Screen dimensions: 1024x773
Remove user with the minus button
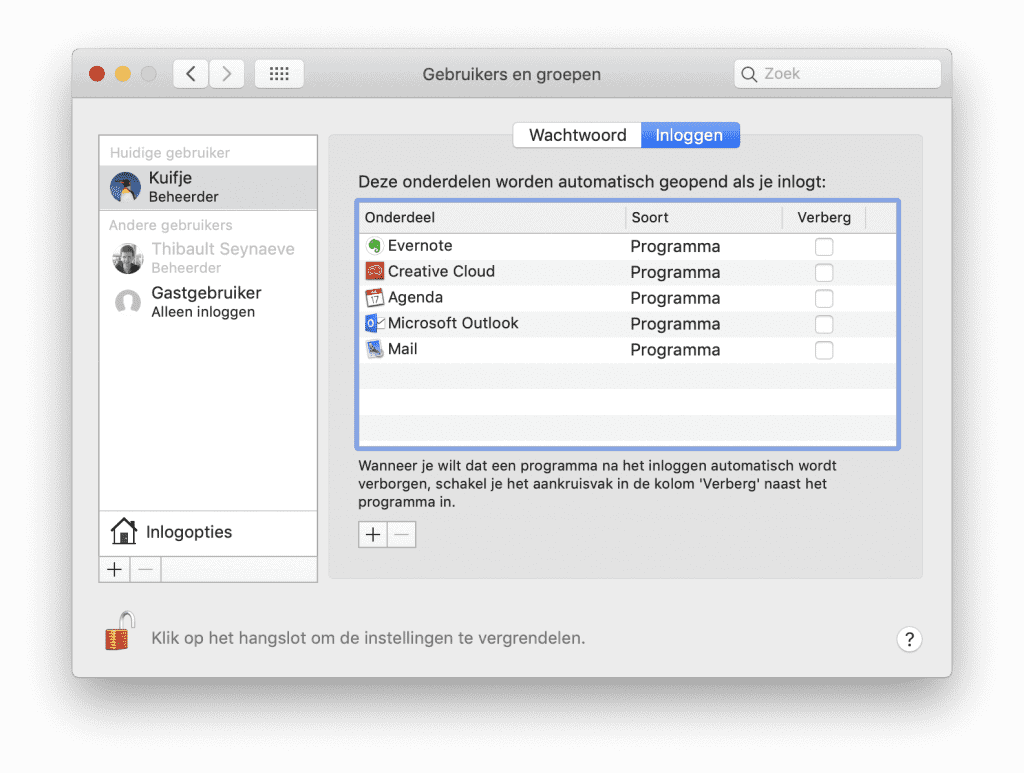[x=146, y=570]
